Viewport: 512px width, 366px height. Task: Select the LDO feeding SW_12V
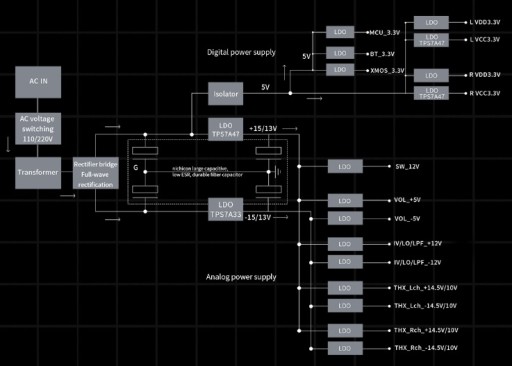(345, 166)
